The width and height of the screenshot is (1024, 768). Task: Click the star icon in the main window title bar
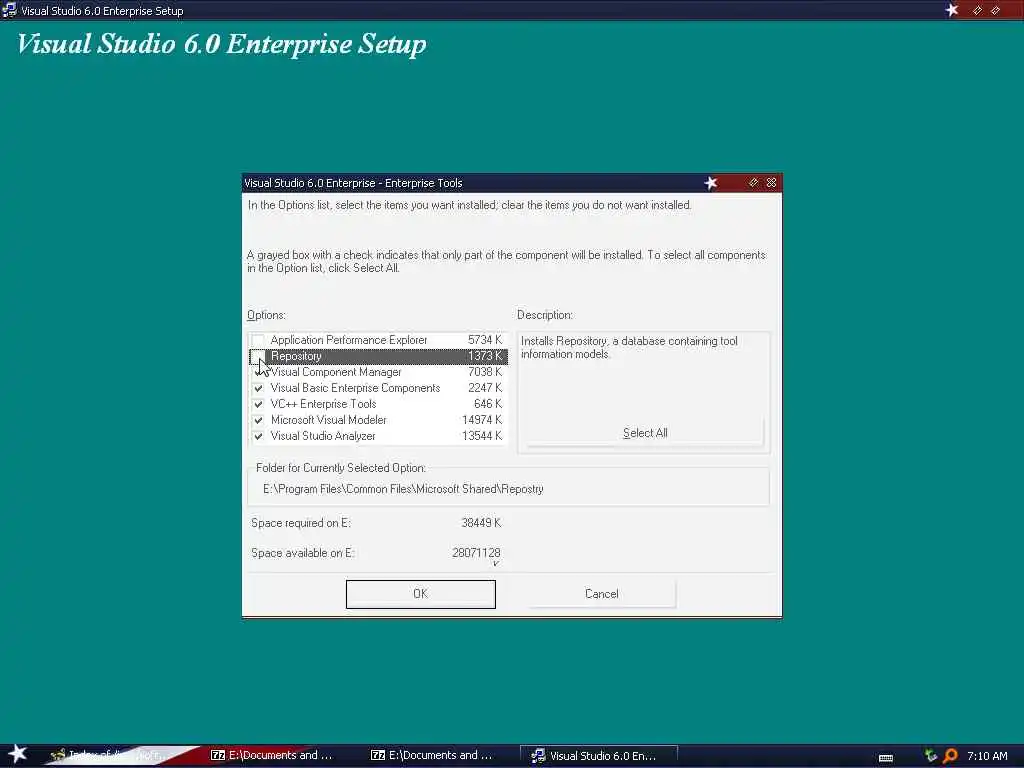952,10
